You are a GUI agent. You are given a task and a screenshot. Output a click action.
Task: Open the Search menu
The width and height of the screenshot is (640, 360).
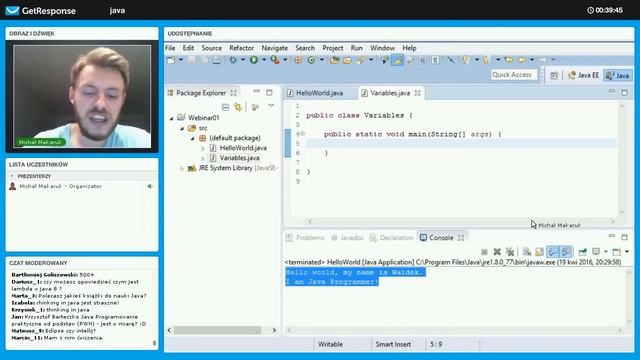tap(305, 48)
